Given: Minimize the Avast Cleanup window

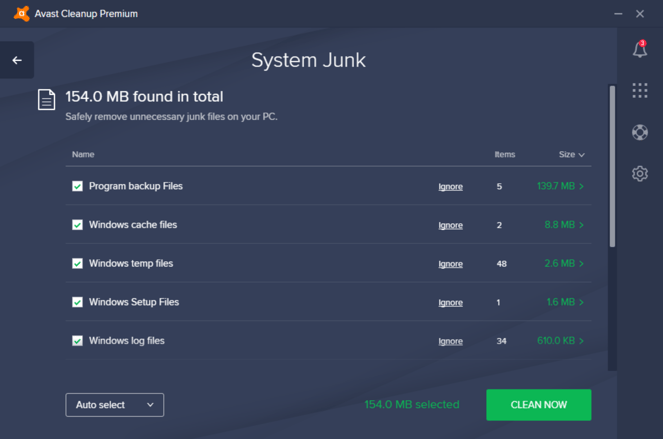Looking at the screenshot, I should click(x=615, y=14).
